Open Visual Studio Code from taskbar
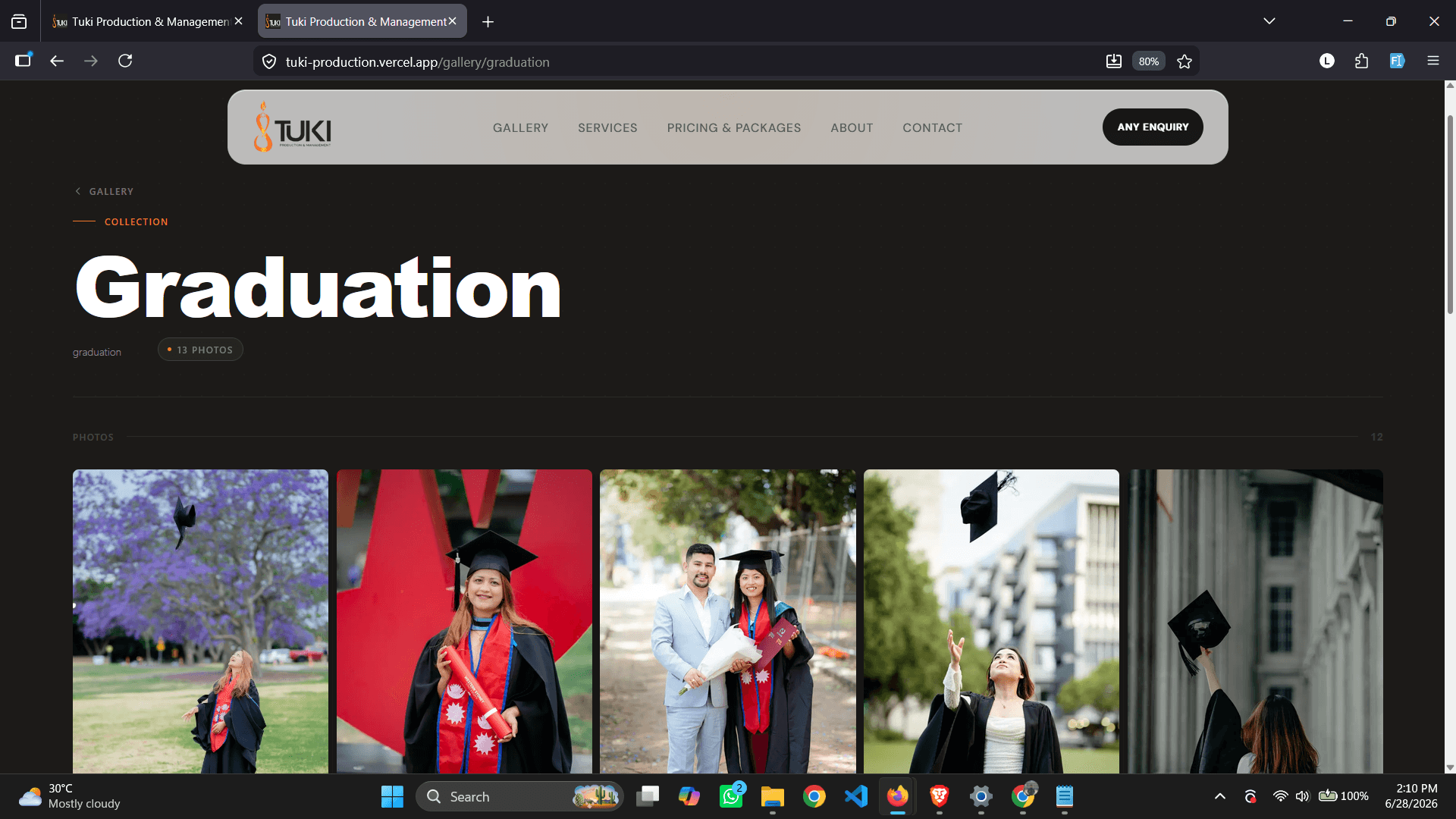 [856, 796]
